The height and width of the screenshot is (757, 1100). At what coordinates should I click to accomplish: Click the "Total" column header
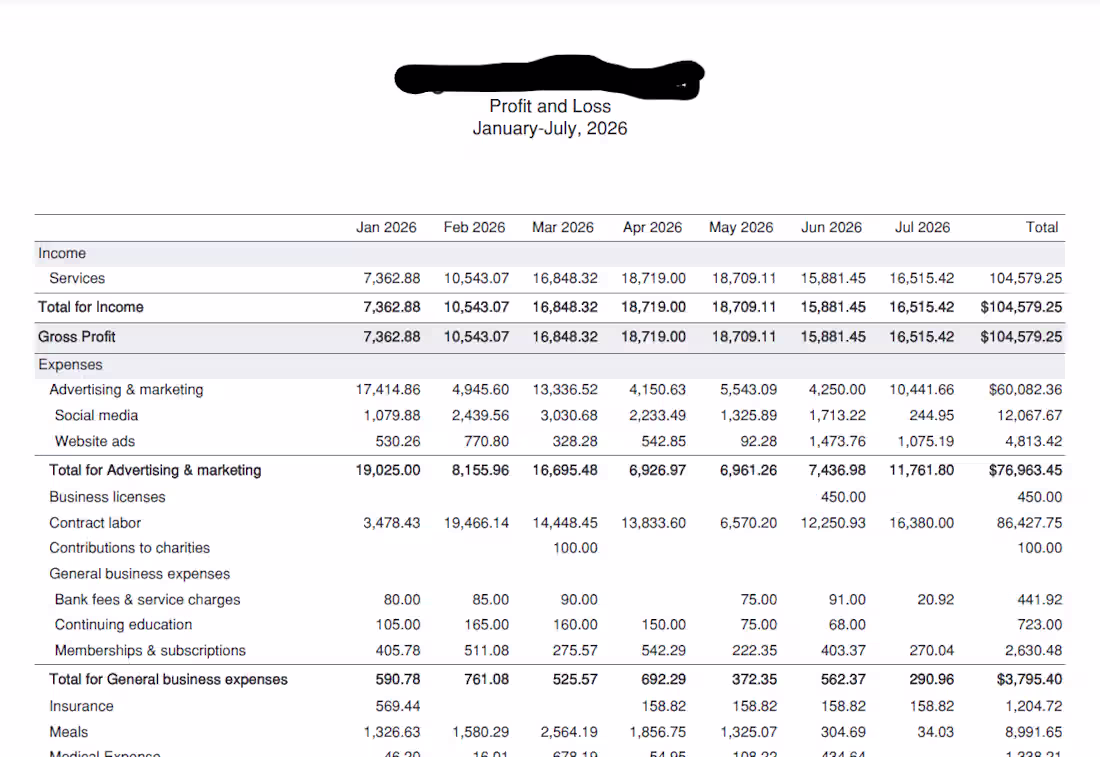[x=1042, y=227]
